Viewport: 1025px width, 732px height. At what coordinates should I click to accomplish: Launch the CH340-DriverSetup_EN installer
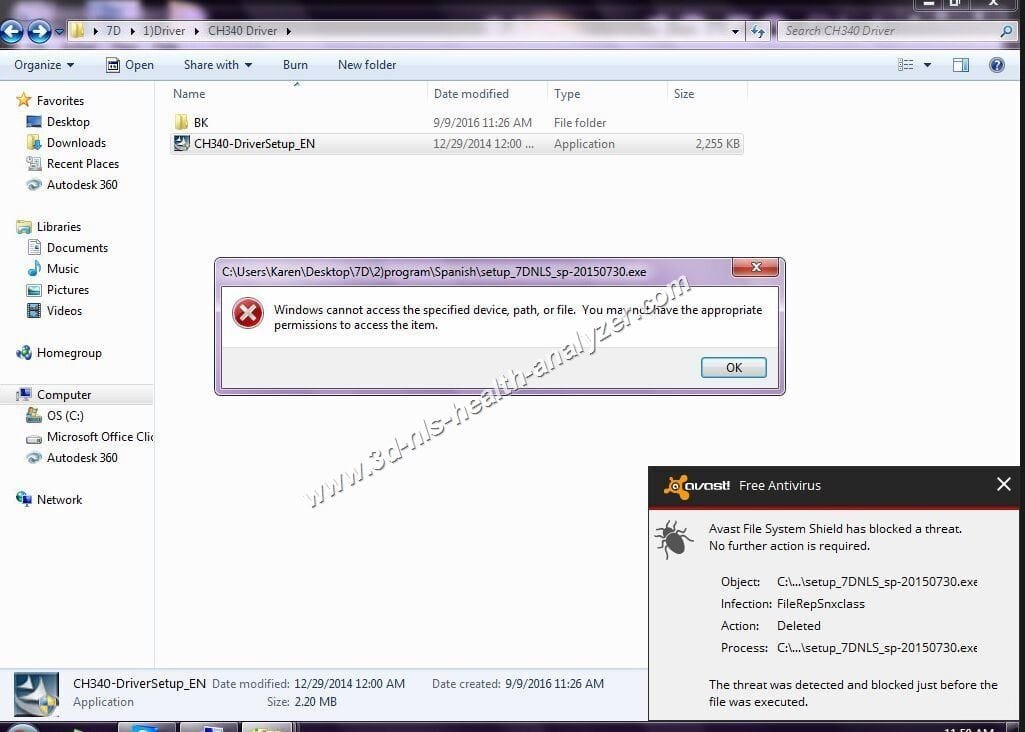click(254, 143)
